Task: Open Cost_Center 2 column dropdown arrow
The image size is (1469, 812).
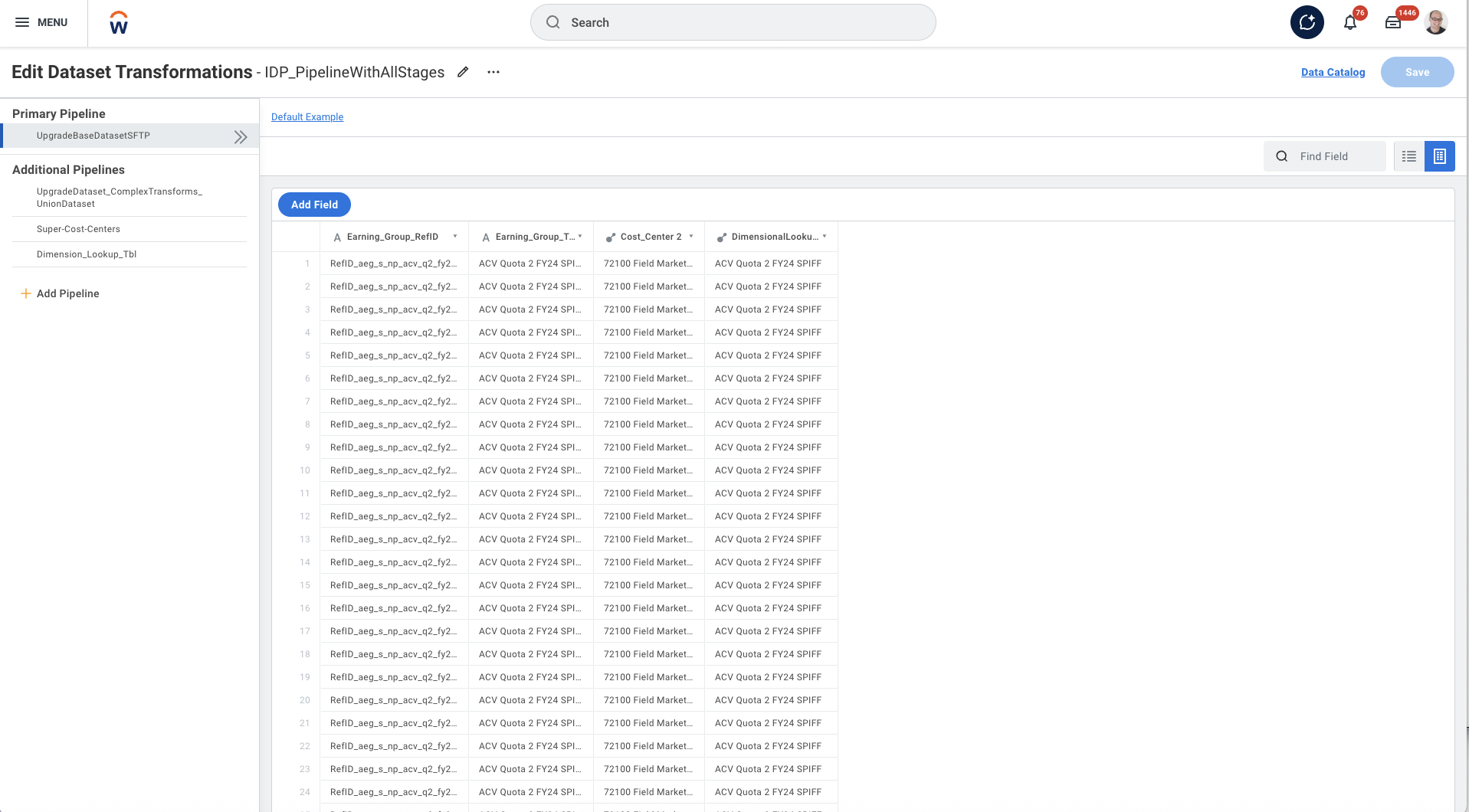Action: tap(691, 237)
